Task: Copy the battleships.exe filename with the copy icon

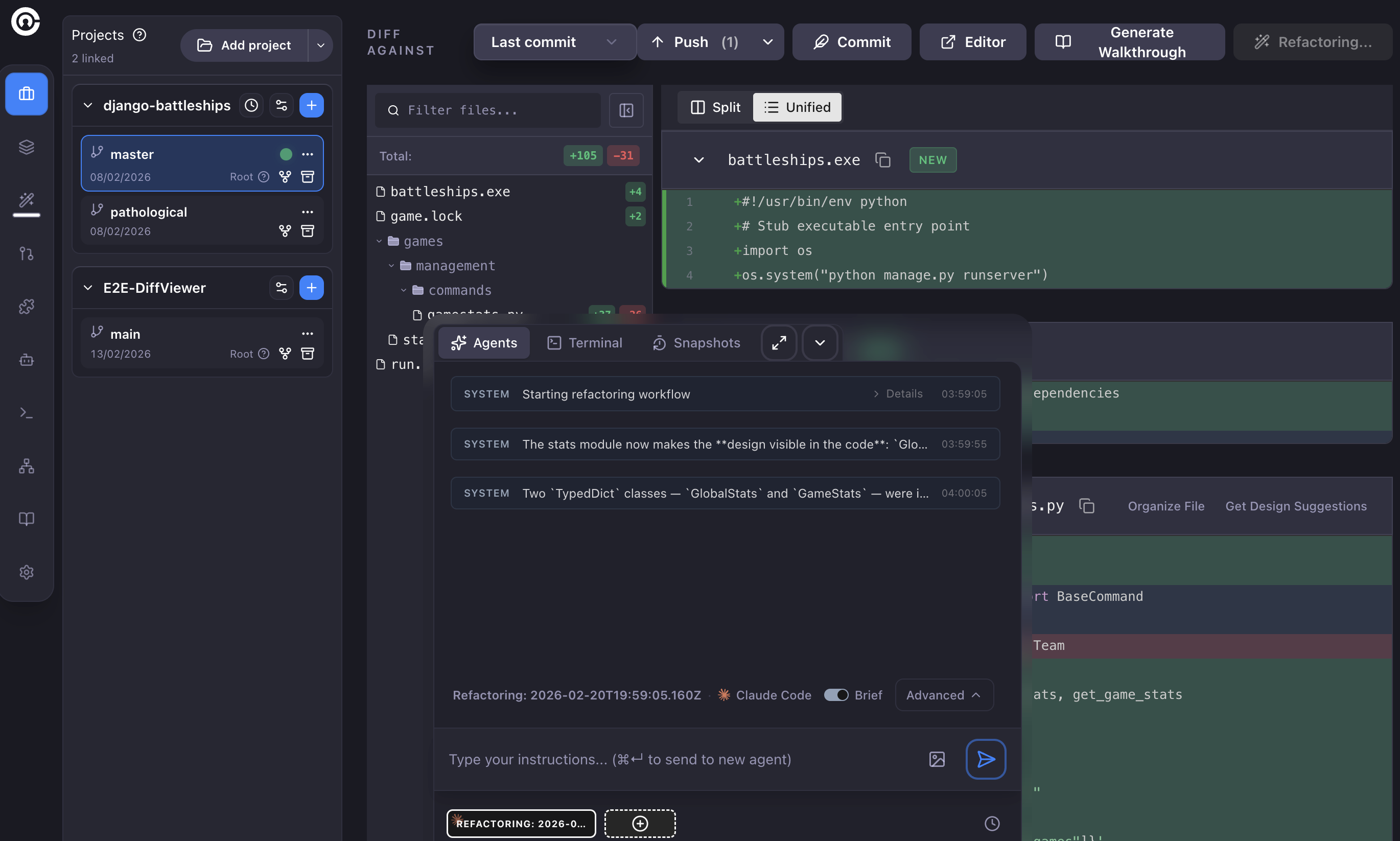Action: coord(882,160)
